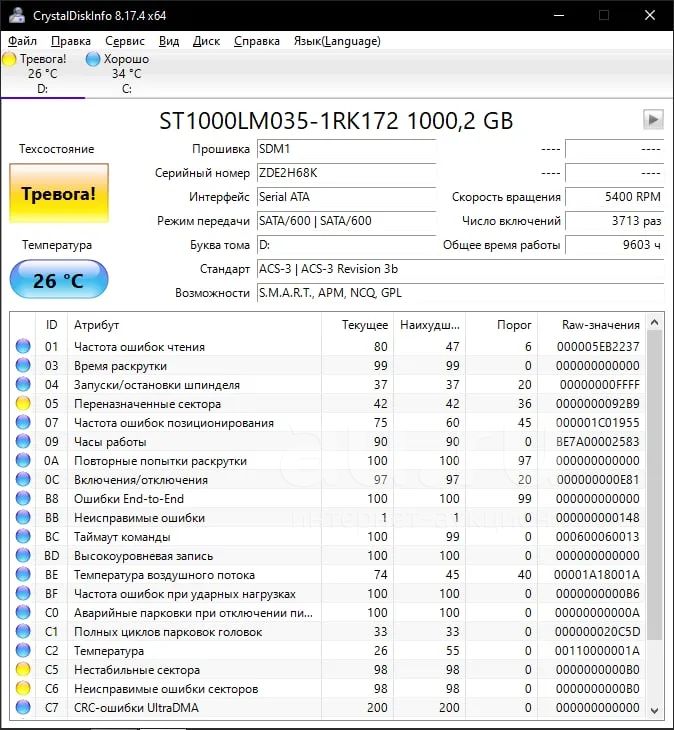Click status icon for BF ударных нагрузках row
This screenshot has height=730, width=674.
point(23,593)
